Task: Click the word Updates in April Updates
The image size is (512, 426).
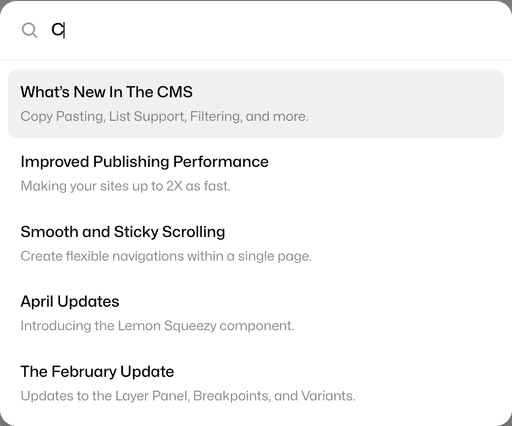Action: point(88,302)
